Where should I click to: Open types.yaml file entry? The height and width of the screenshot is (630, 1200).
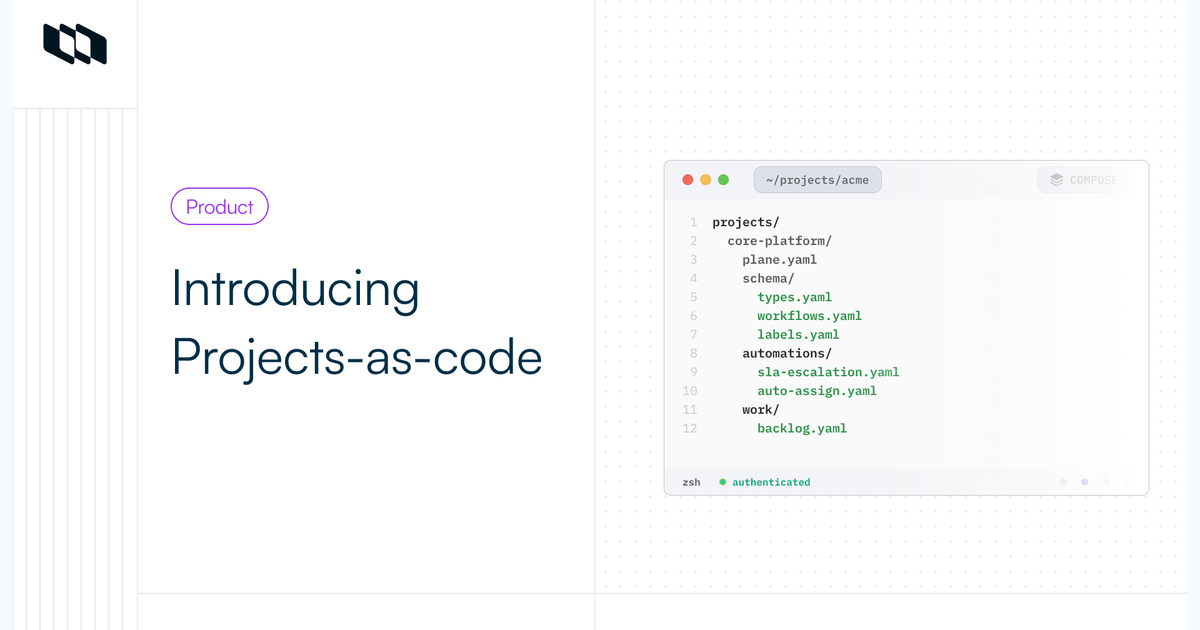point(795,297)
